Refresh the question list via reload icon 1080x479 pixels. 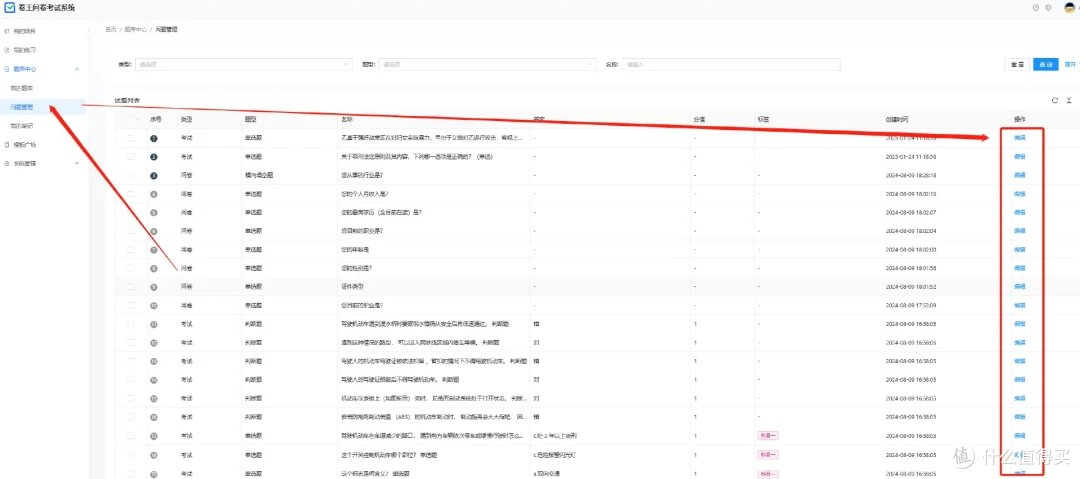click(1055, 100)
